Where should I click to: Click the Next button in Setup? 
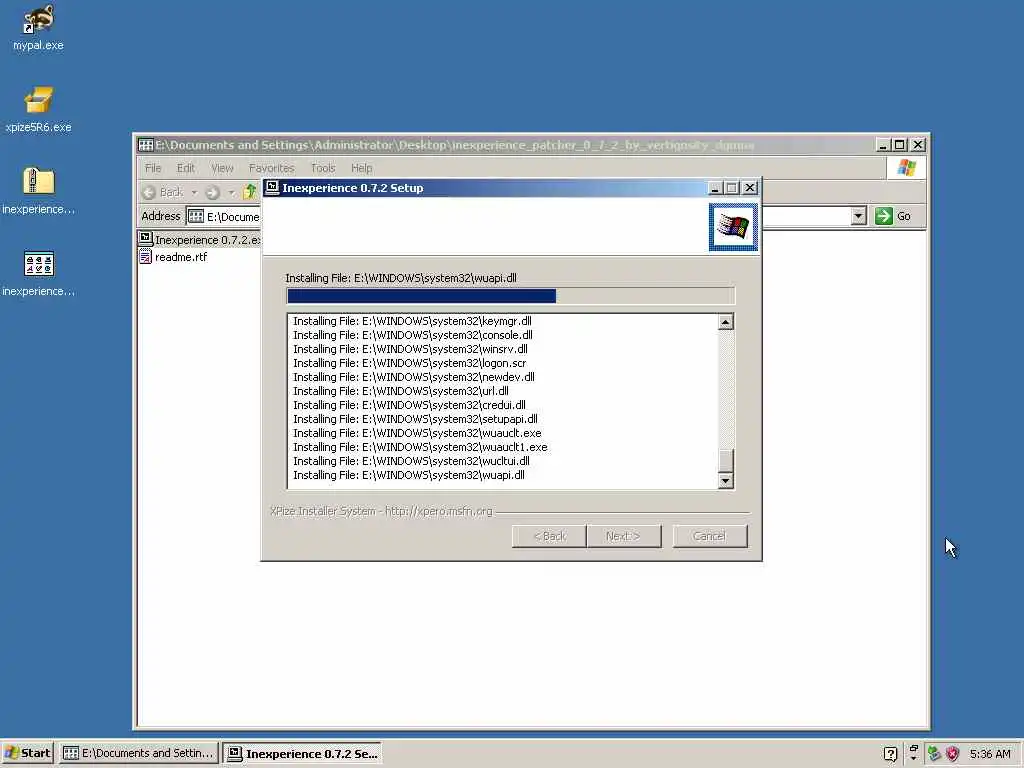pos(624,536)
